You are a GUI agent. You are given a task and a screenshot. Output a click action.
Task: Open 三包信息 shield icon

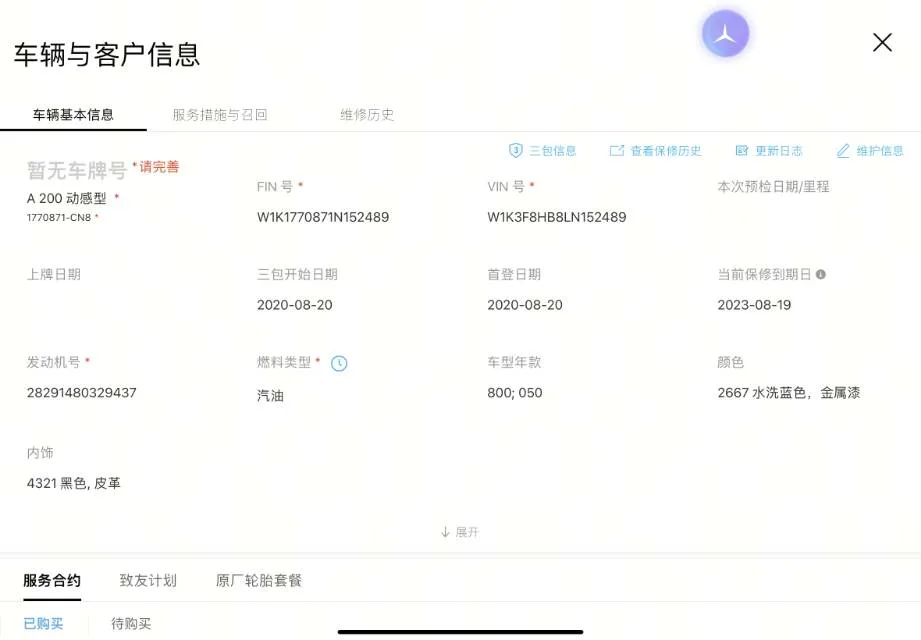click(x=515, y=151)
